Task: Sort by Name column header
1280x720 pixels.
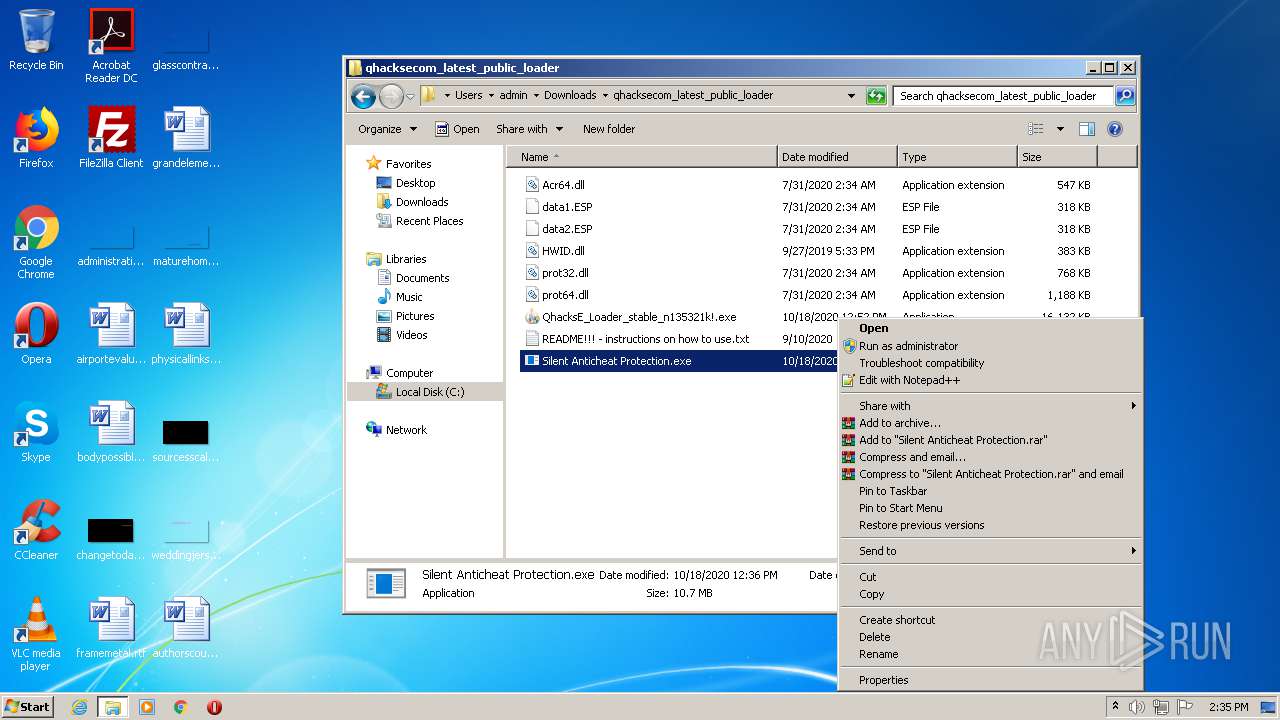Action: pyautogui.click(x=642, y=157)
